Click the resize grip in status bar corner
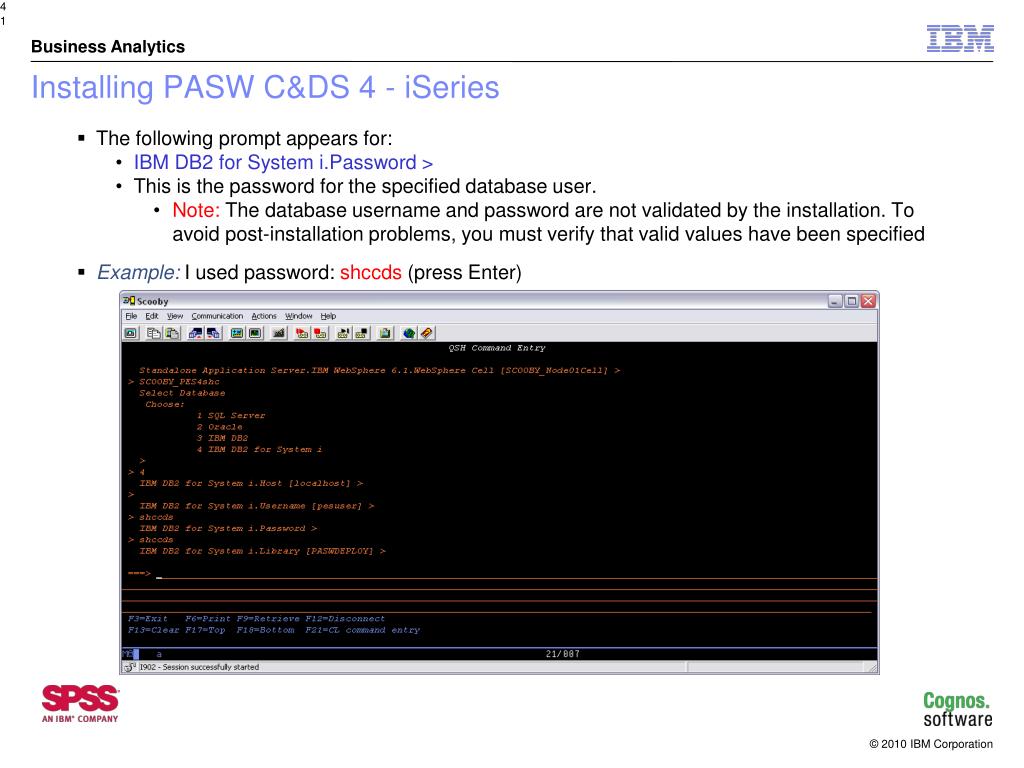Viewport: 1024px width, 768px height. click(x=872, y=667)
